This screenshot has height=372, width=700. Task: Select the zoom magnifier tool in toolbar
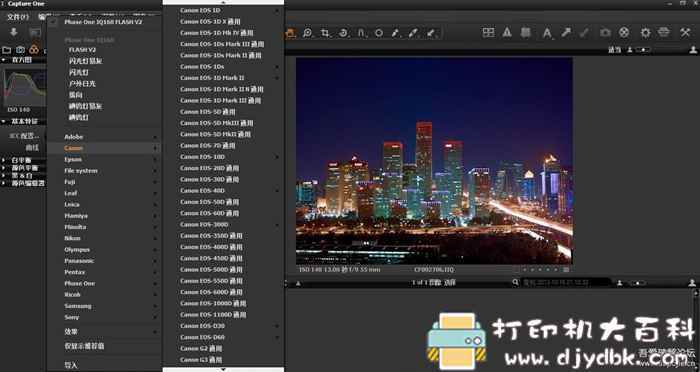pos(307,33)
